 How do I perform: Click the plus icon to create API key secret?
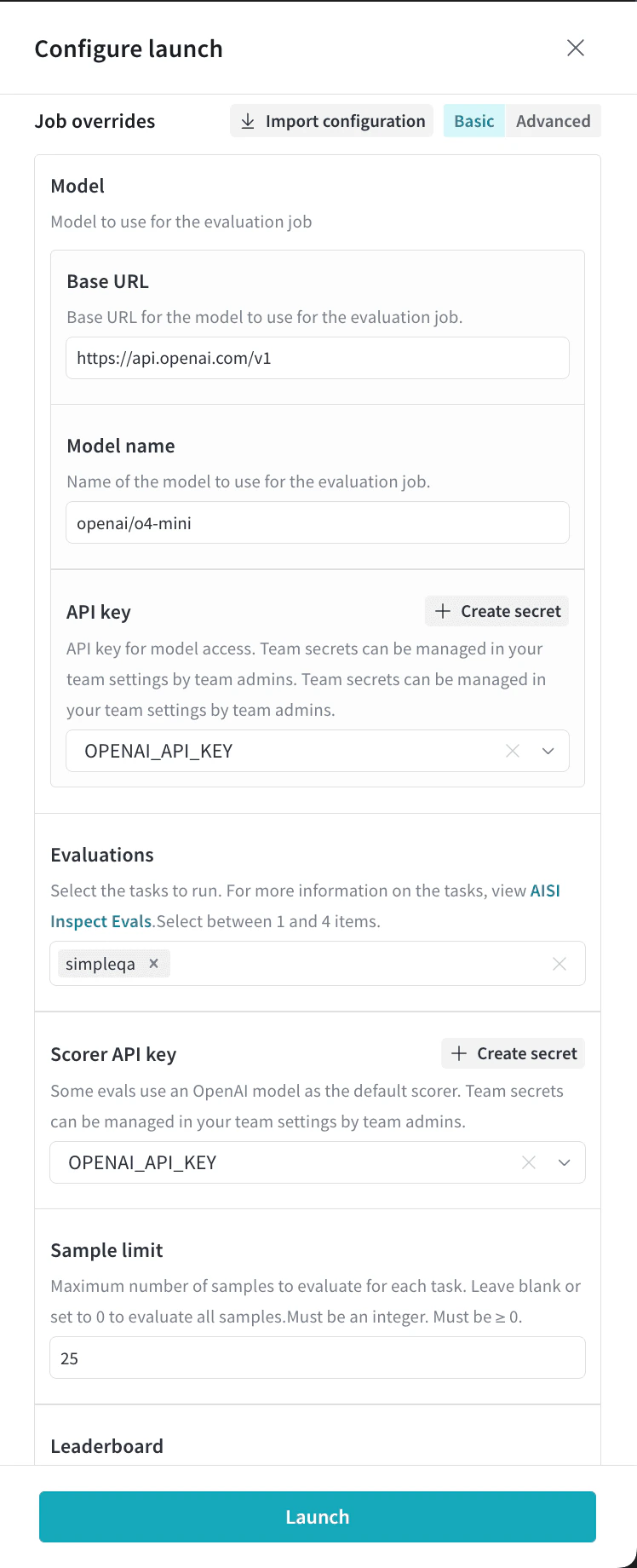pos(443,611)
